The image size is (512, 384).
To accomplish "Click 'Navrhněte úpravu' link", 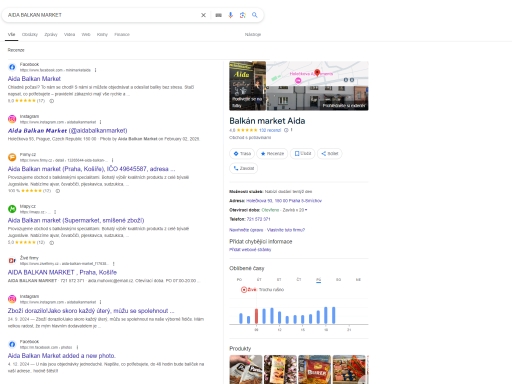I will (246, 230).
